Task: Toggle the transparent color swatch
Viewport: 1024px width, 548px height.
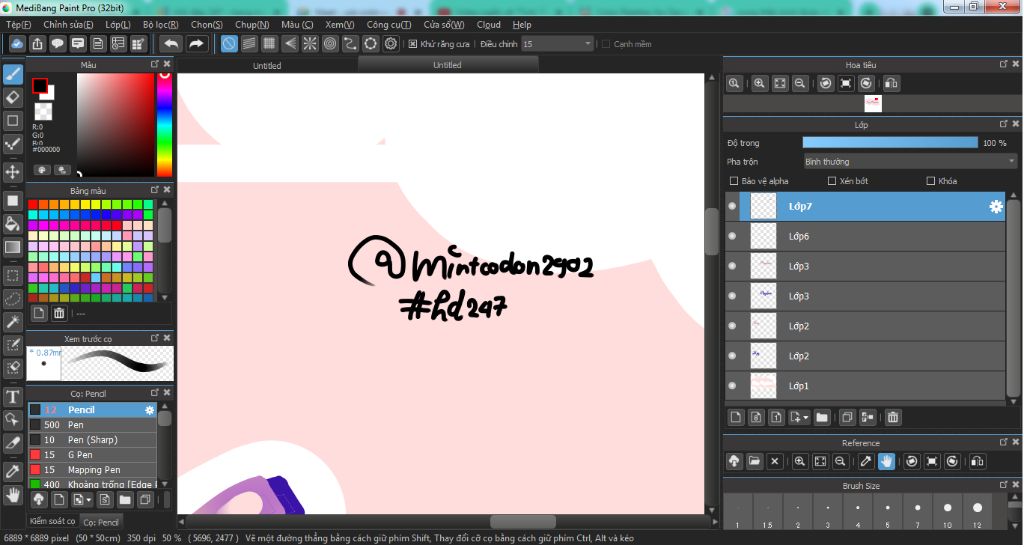Action: point(43,111)
